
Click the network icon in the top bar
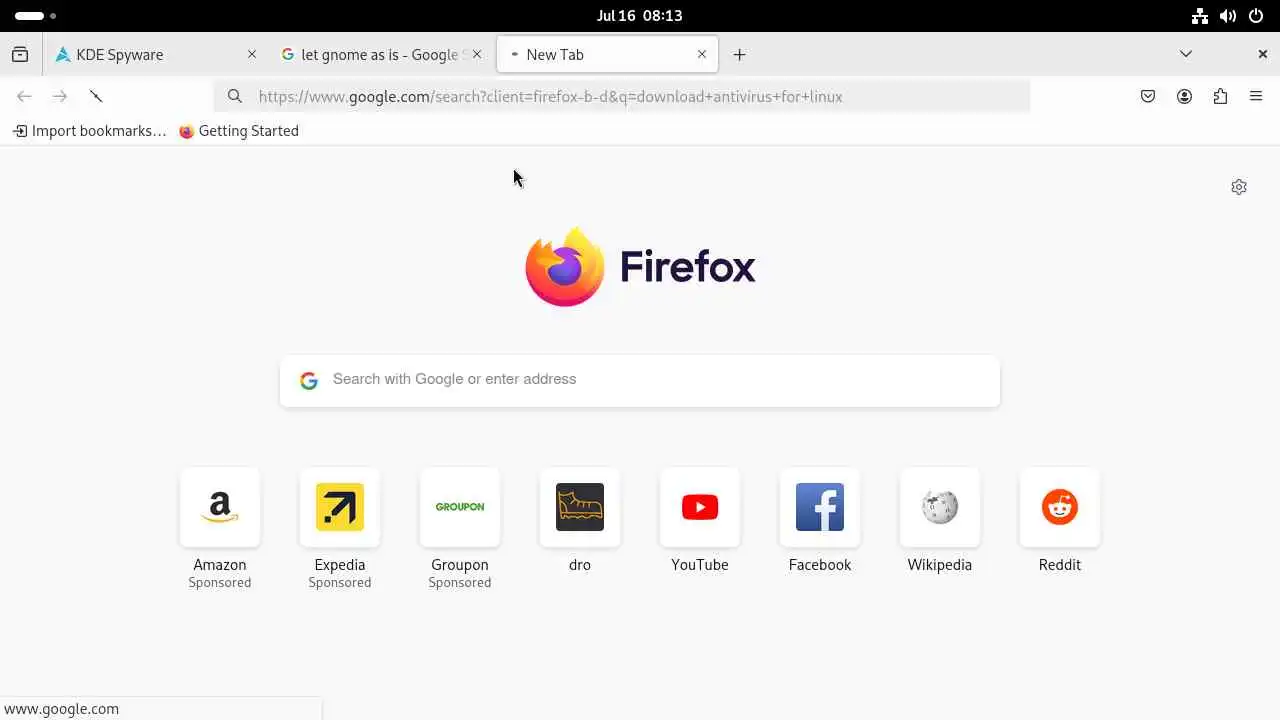tap(1200, 16)
